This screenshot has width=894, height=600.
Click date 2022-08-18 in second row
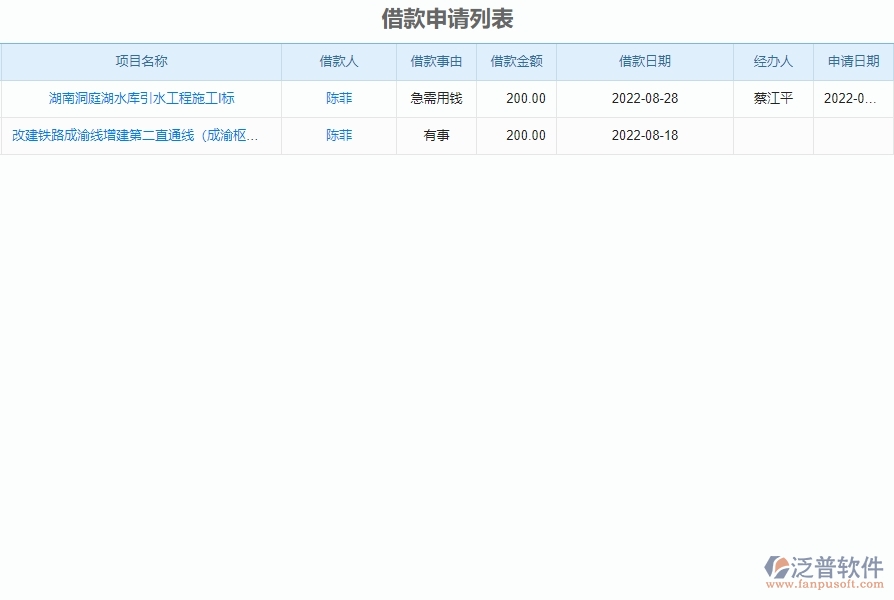(x=645, y=136)
